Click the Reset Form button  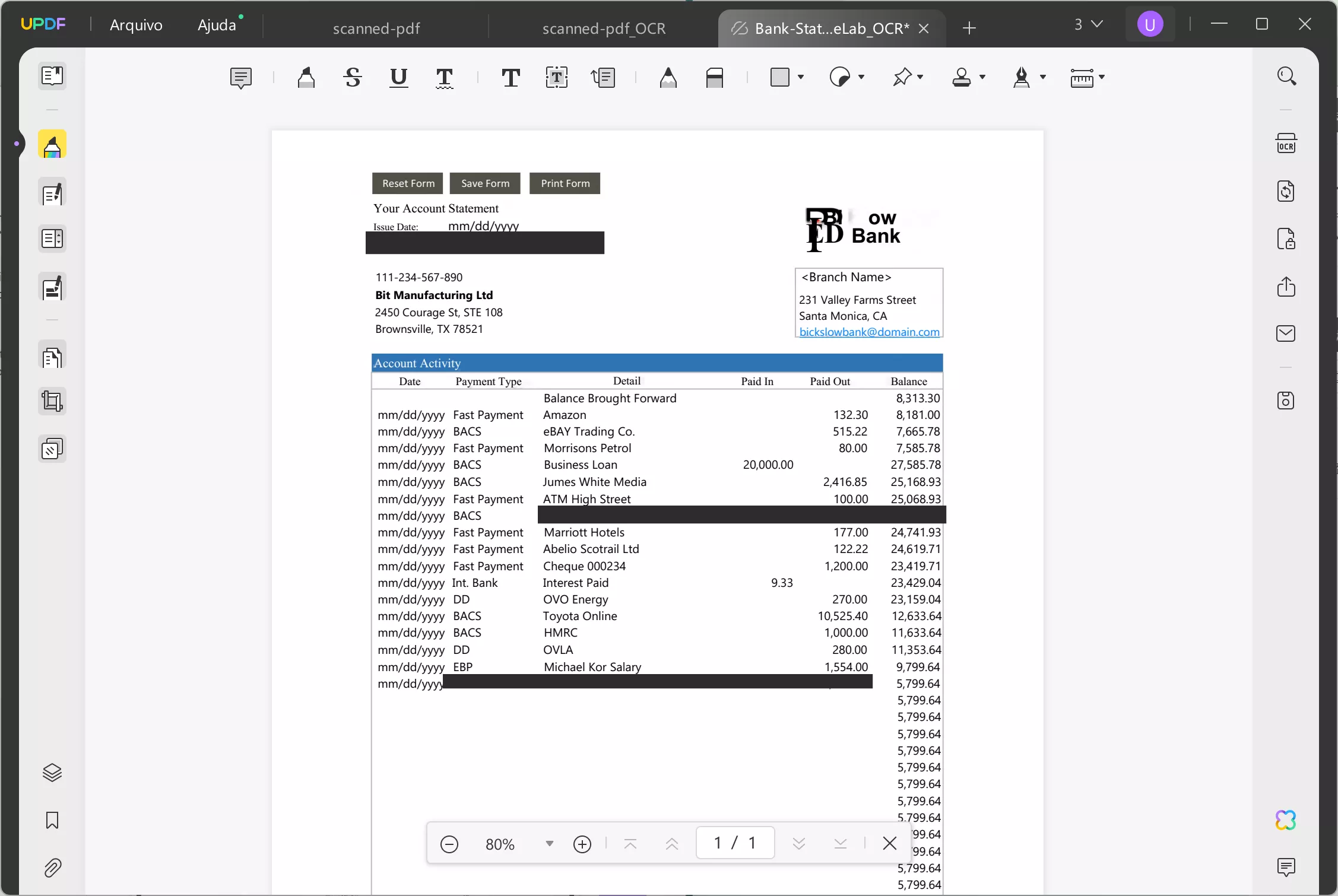click(x=407, y=183)
